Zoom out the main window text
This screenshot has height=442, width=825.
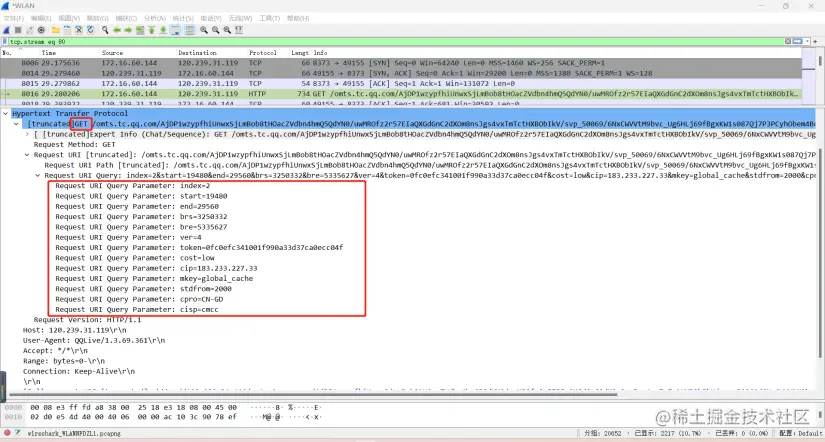pyautogui.click(x=215, y=30)
